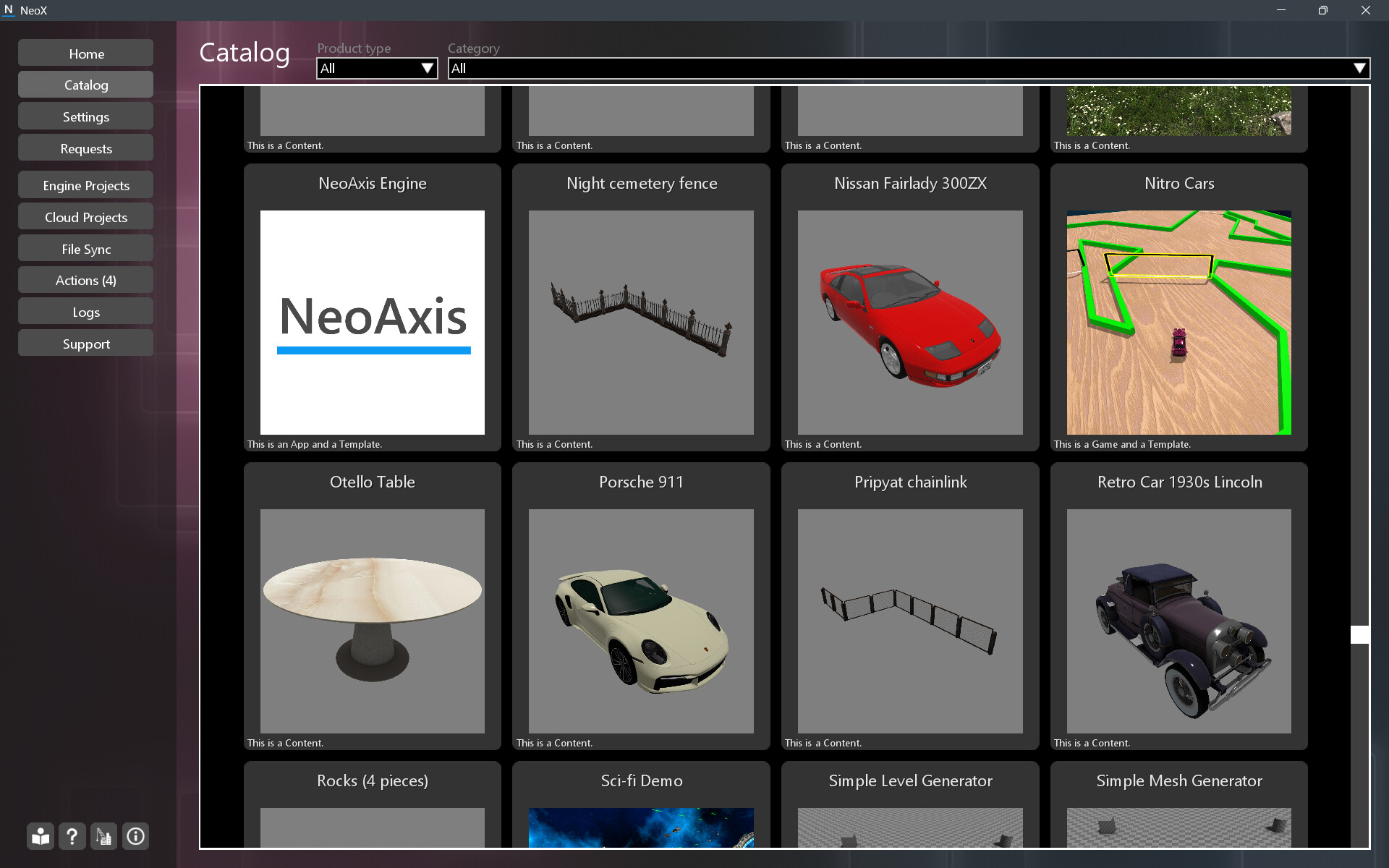The height and width of the screenshot is (868, 1389).
Task: Click 'This is a Game and a Template.' caption
Action: (1122, 444)
